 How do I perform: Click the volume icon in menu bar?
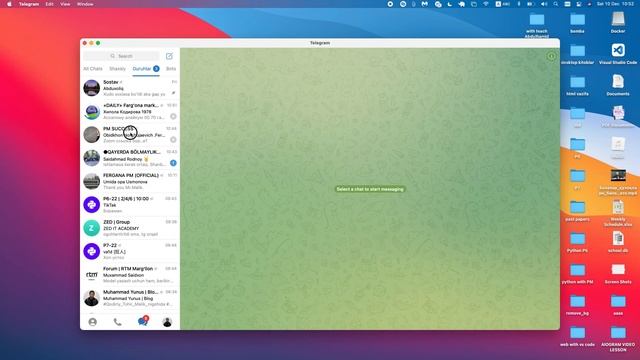point(544,4)
